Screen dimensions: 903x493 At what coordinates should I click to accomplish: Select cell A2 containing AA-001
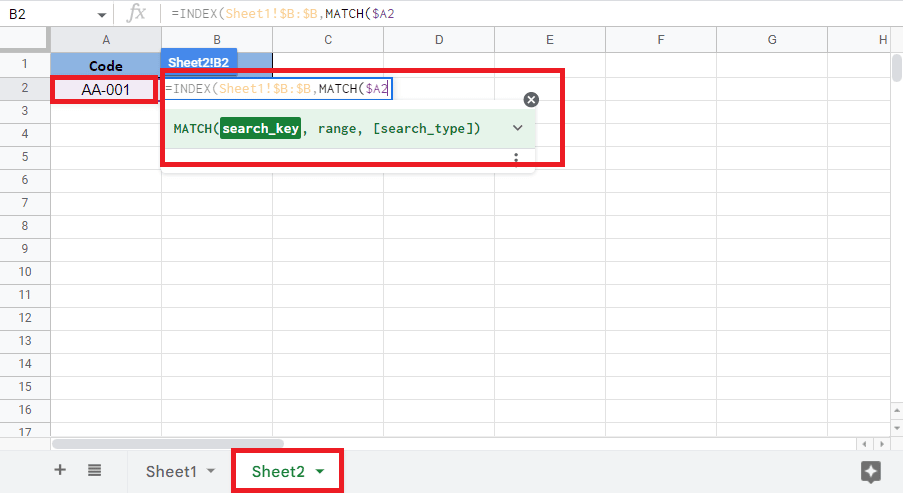(105, 89)
